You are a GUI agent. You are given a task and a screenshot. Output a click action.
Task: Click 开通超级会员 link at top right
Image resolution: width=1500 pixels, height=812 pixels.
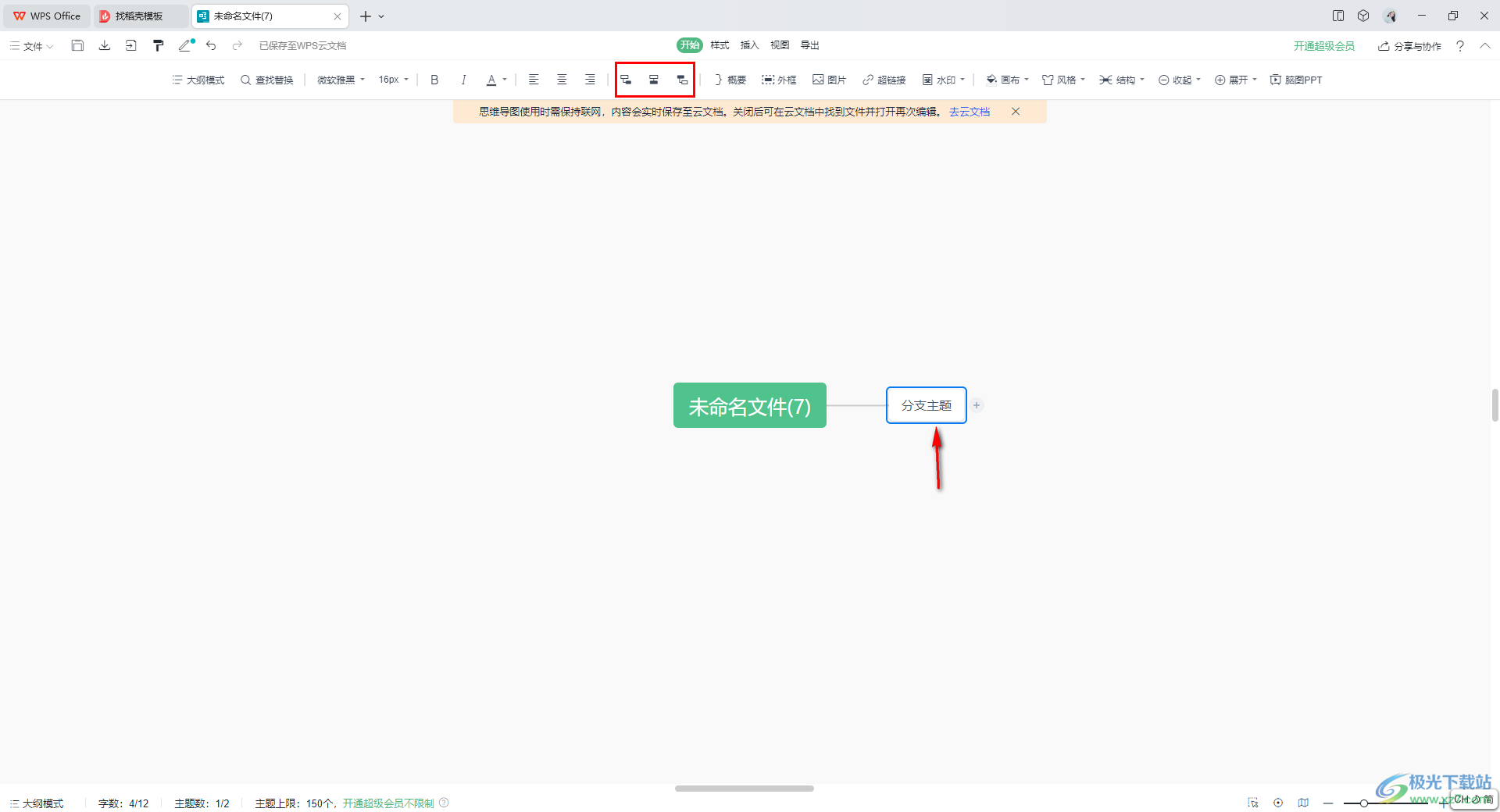(x=1324, y=46)
